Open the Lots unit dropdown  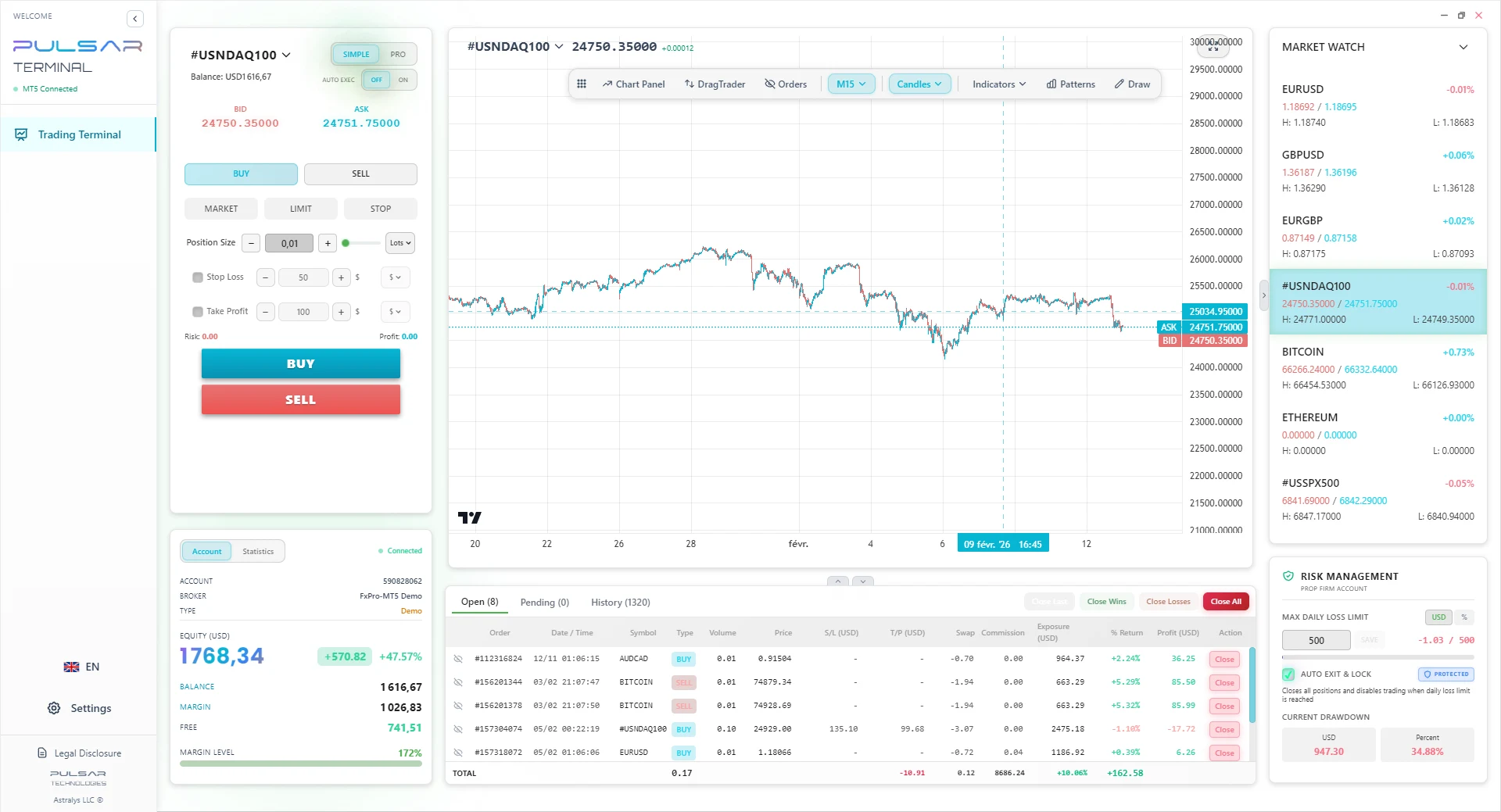[x=400, y=243]
